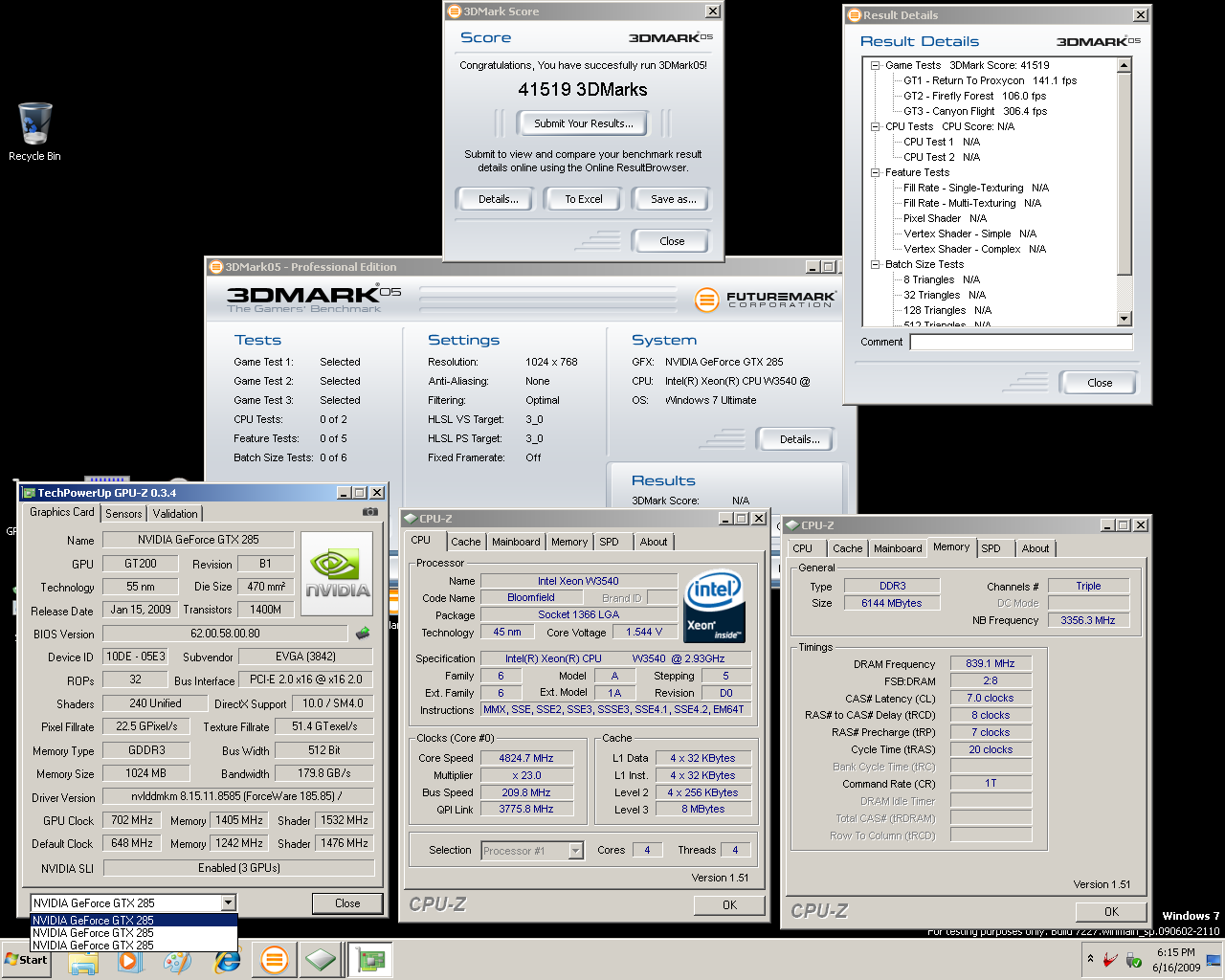Collapse the Feature Tests tree node
This screenshot has height=980, width=1225.
(x=875, y=172)
